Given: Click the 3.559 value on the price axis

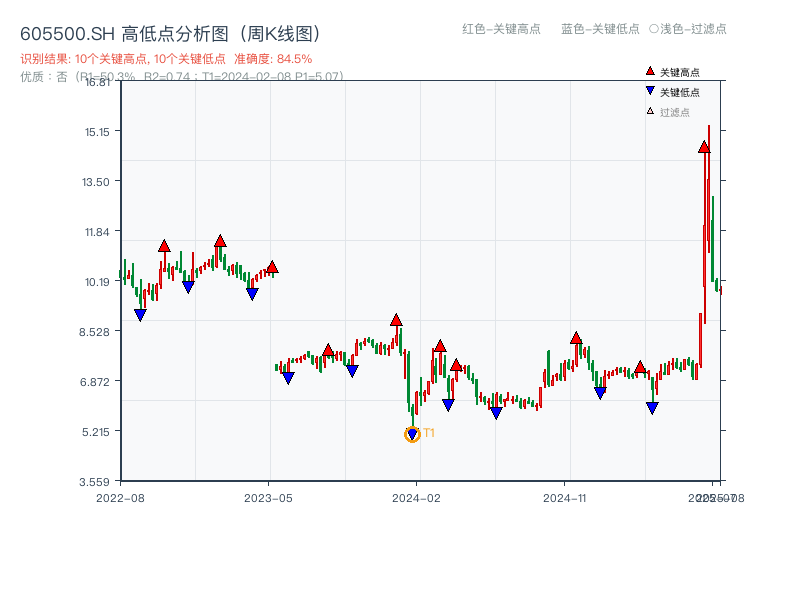Looking at the screenshot, I should tap(98, 481).
